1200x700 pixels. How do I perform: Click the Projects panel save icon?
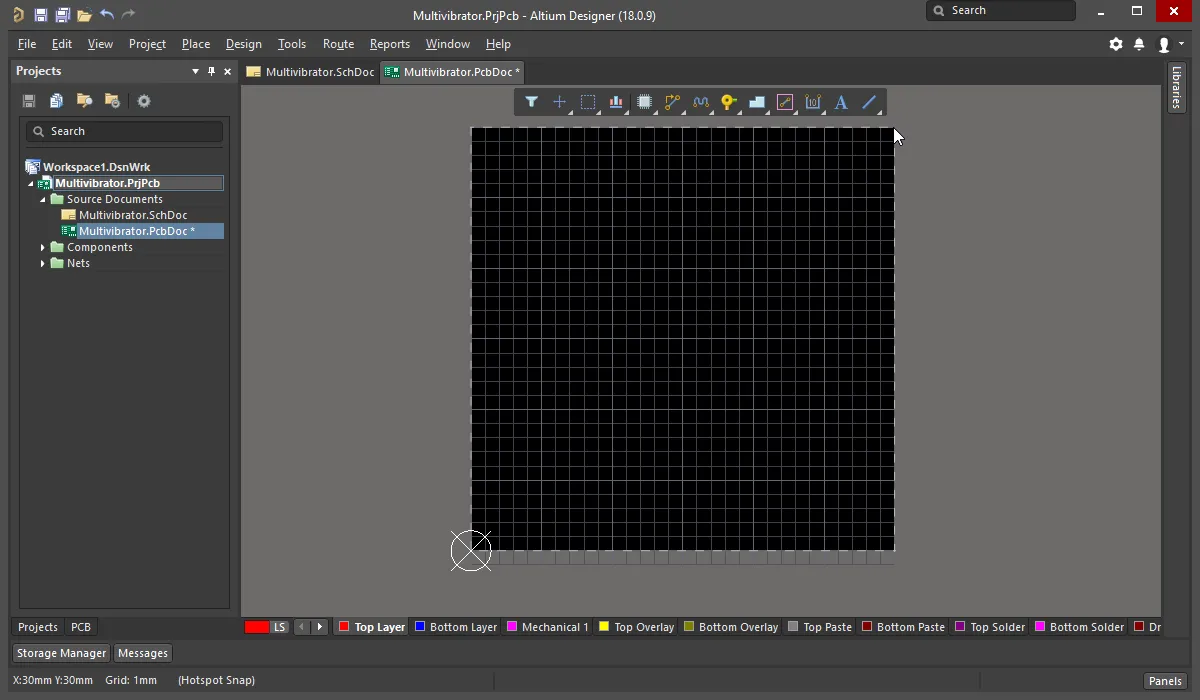pyautogui.click(x=29, y=101)
